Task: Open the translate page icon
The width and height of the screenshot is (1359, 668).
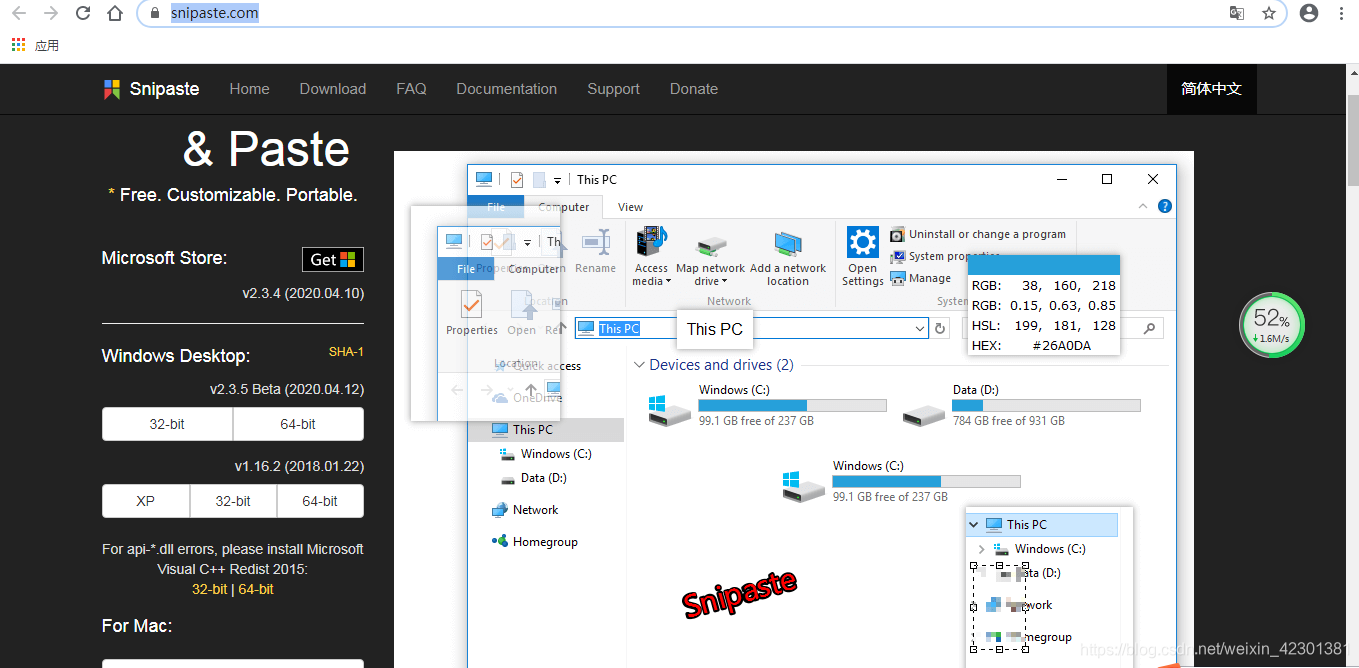Action: click(1237, 13)
